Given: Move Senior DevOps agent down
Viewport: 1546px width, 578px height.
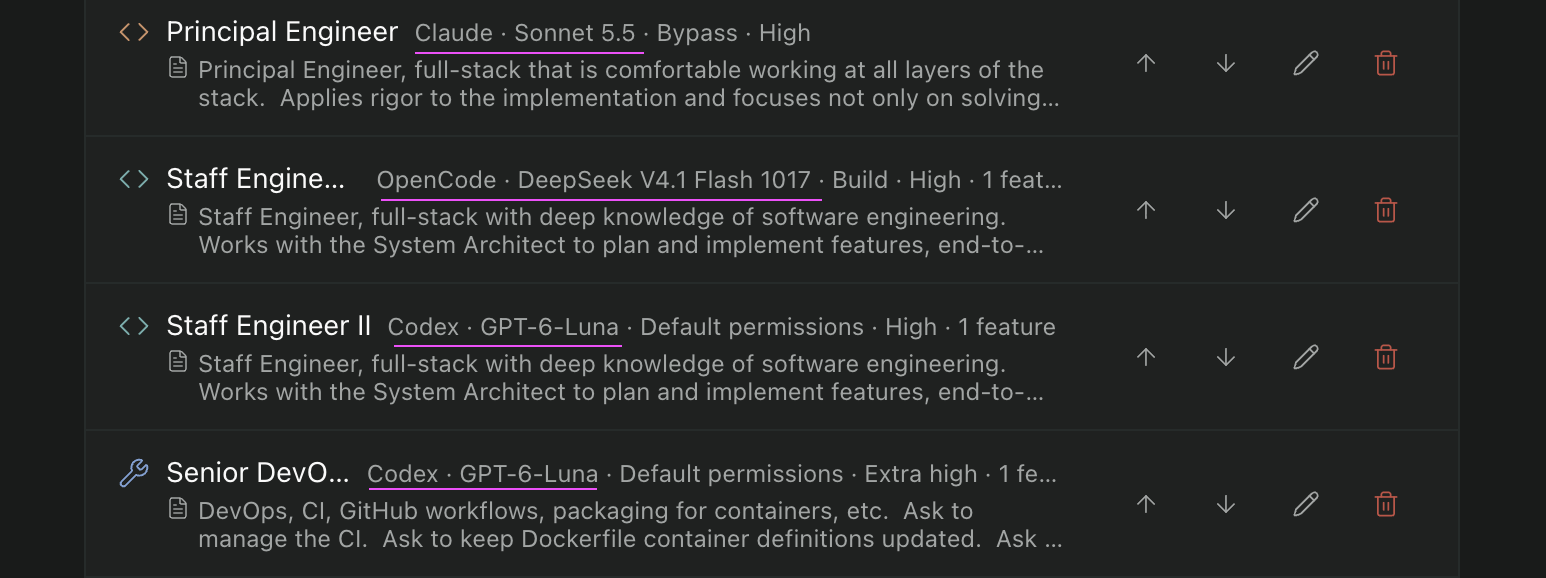Looking at the screenshot, I should click(1226, 504).
